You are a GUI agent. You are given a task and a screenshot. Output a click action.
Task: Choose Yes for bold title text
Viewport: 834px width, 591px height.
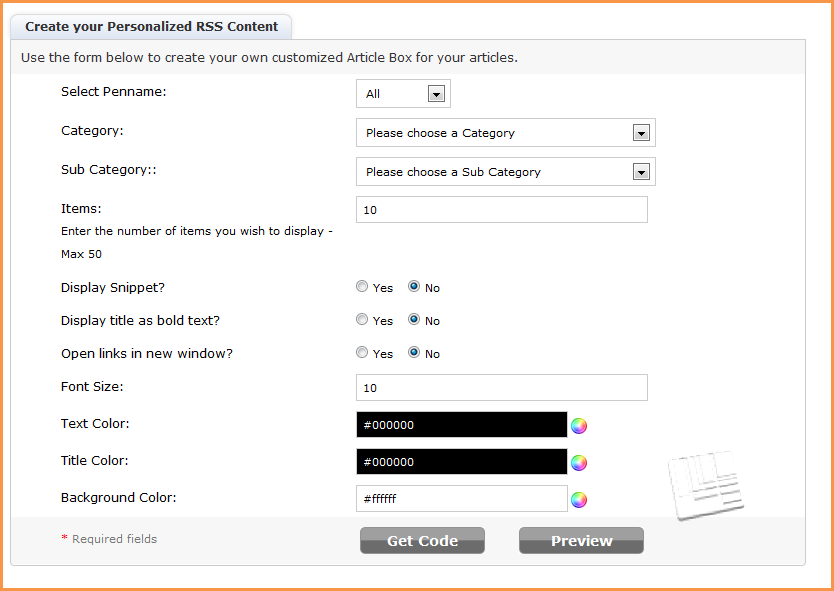(x=362, y=320)
